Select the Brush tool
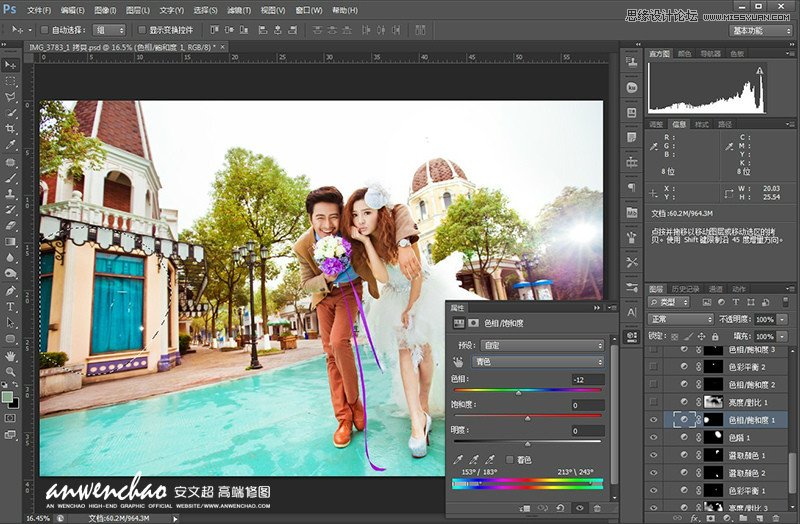 tap(10, 178)
